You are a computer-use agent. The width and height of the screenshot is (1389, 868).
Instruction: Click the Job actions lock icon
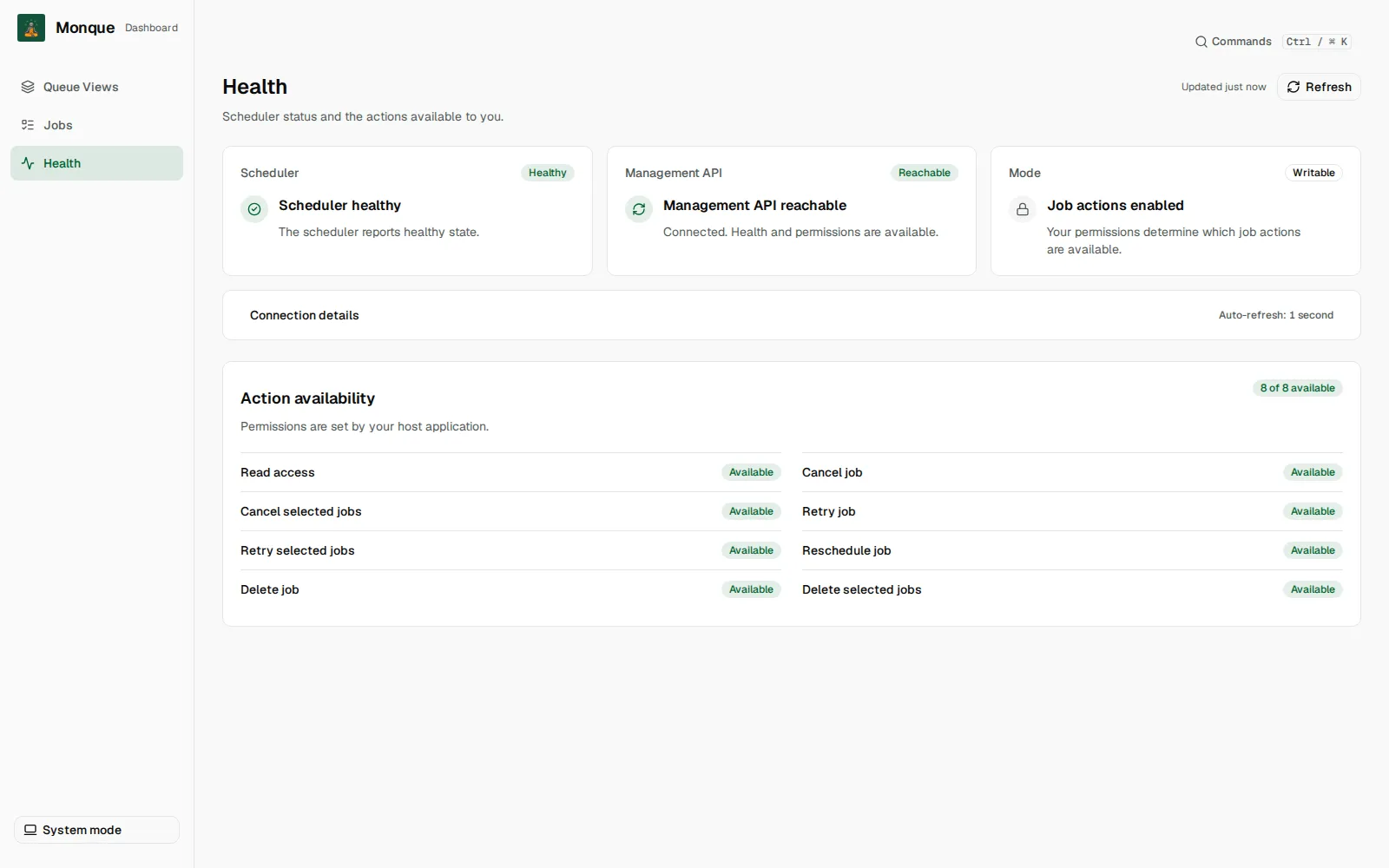(1023, 209)
